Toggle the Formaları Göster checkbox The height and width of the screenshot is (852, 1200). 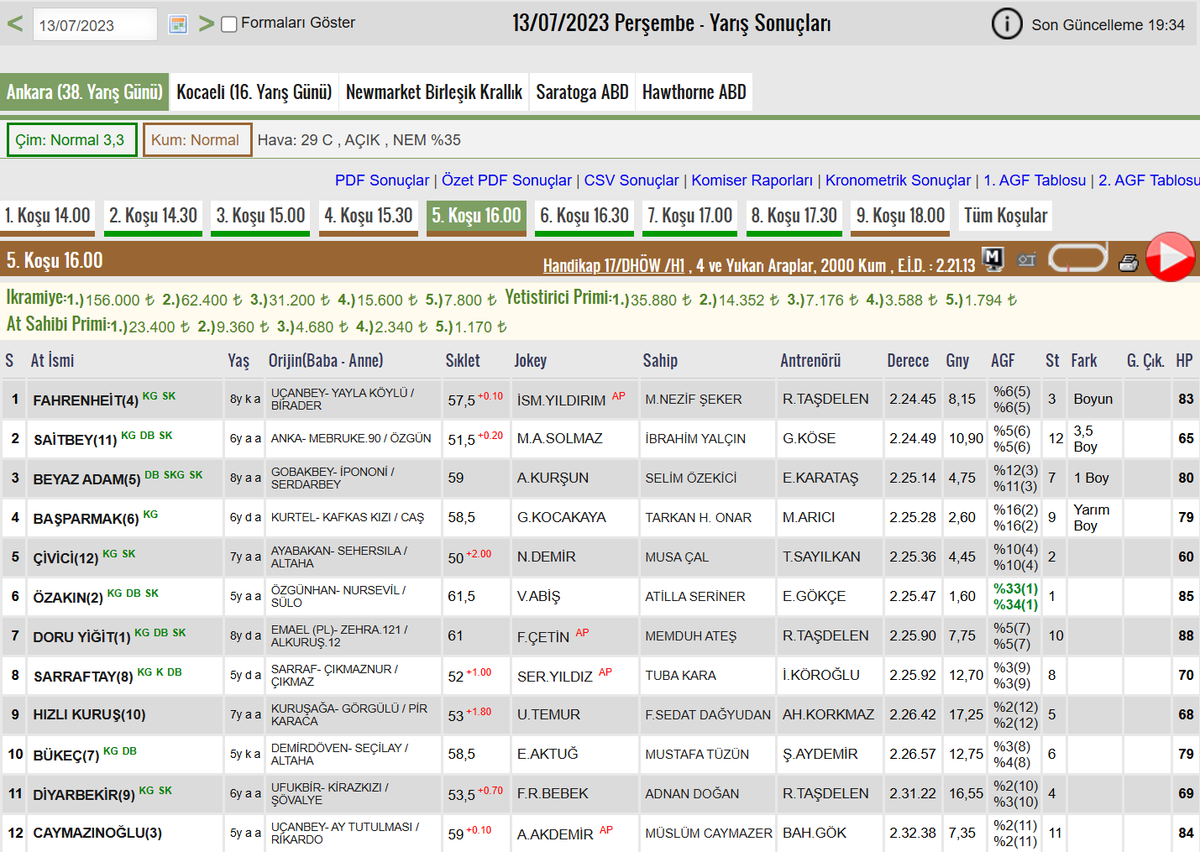point(229,24)
